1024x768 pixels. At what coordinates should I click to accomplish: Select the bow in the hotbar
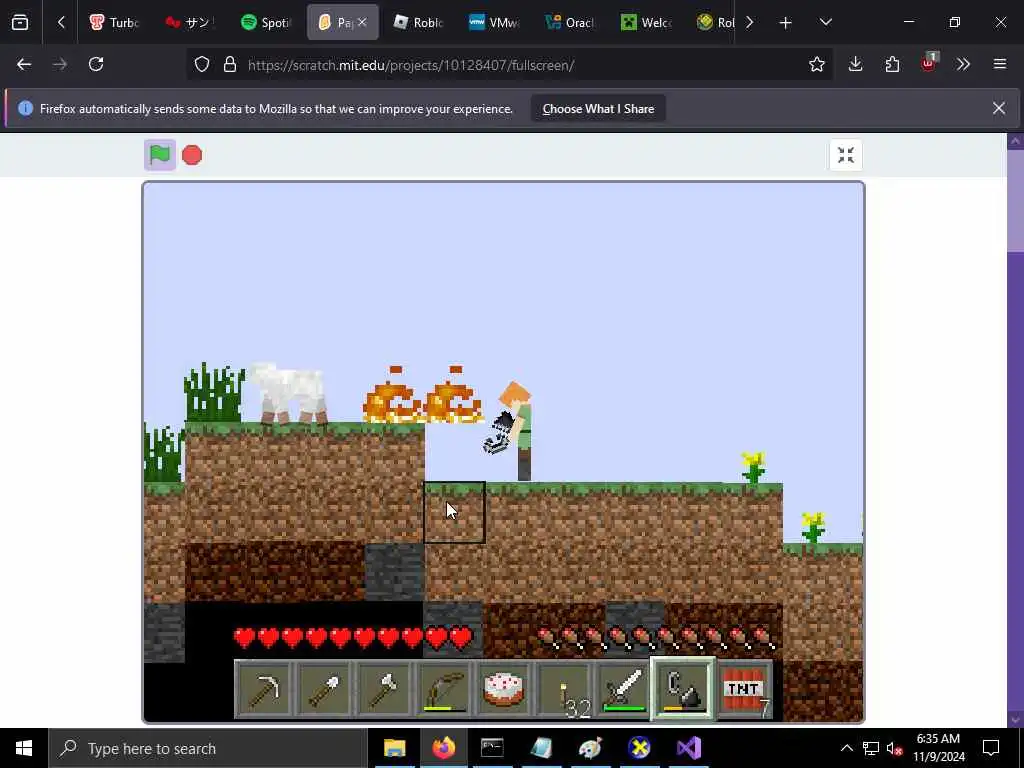(x=444, y=690)
